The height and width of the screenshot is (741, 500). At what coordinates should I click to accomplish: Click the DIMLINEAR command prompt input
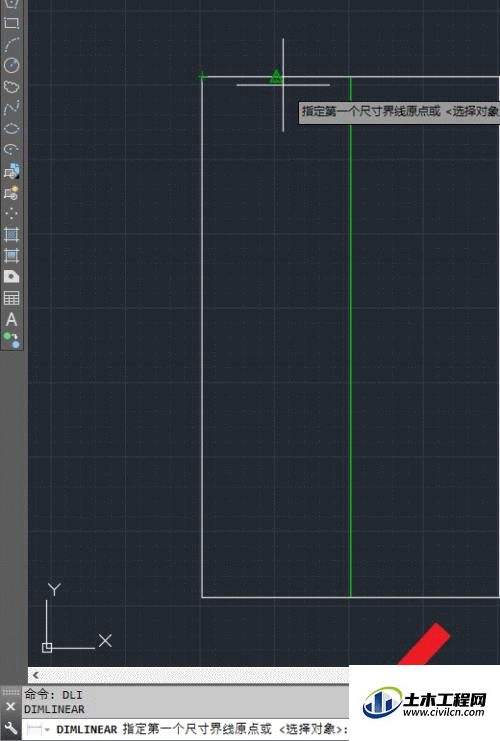click(x=202, y=729)
